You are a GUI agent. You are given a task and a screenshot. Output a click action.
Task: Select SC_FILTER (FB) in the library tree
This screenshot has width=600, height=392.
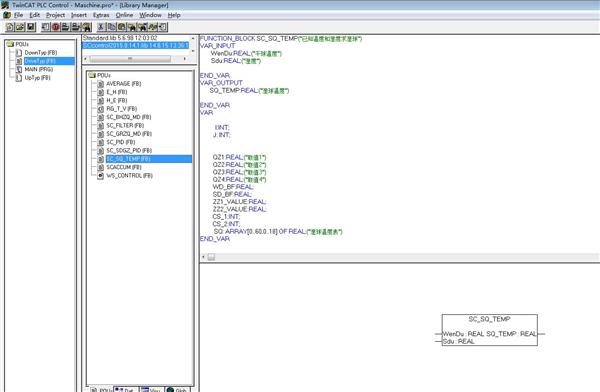pyautogui.click(x=125, y=126)
